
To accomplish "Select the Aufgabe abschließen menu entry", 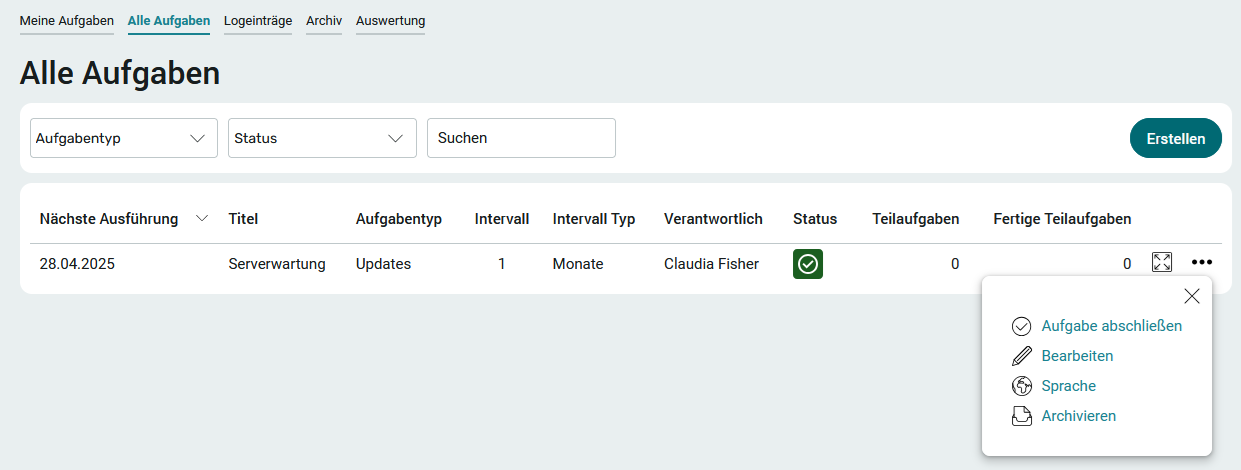I will (x=1112, y=326).
